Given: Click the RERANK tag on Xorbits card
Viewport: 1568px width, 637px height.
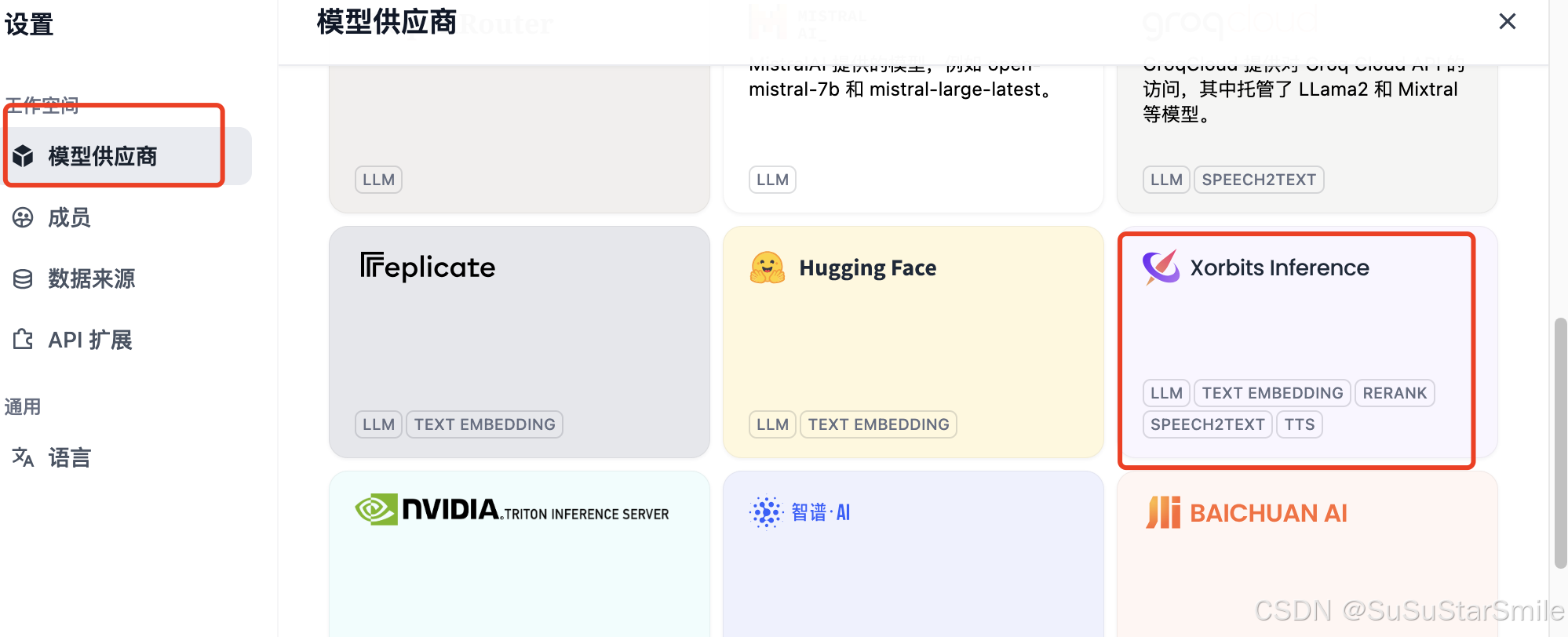Looking at the screenshot, I should click(x=1395, y=393).
